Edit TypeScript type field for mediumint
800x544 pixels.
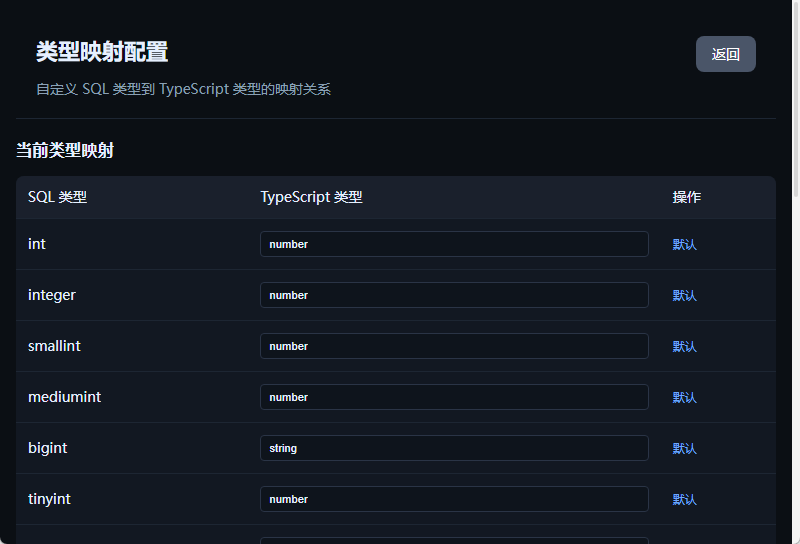click(454, 397)
